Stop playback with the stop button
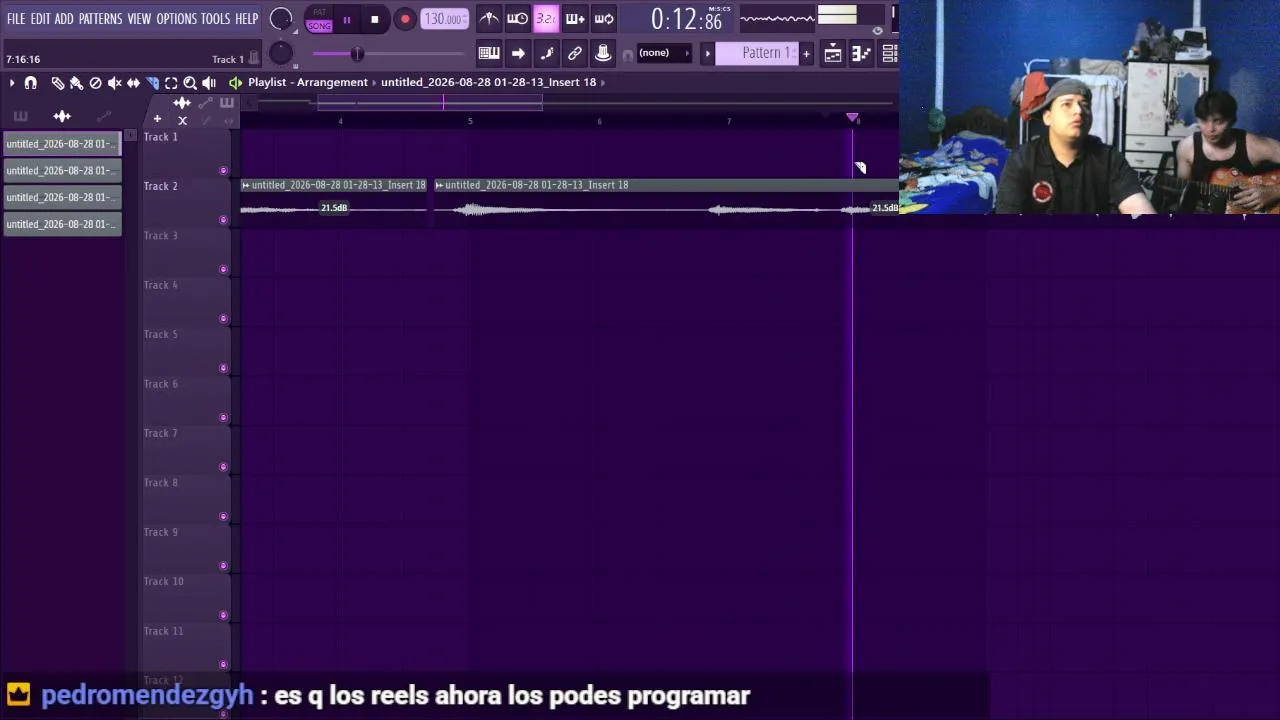The image size is (1280, 720). tap(374, 19)
